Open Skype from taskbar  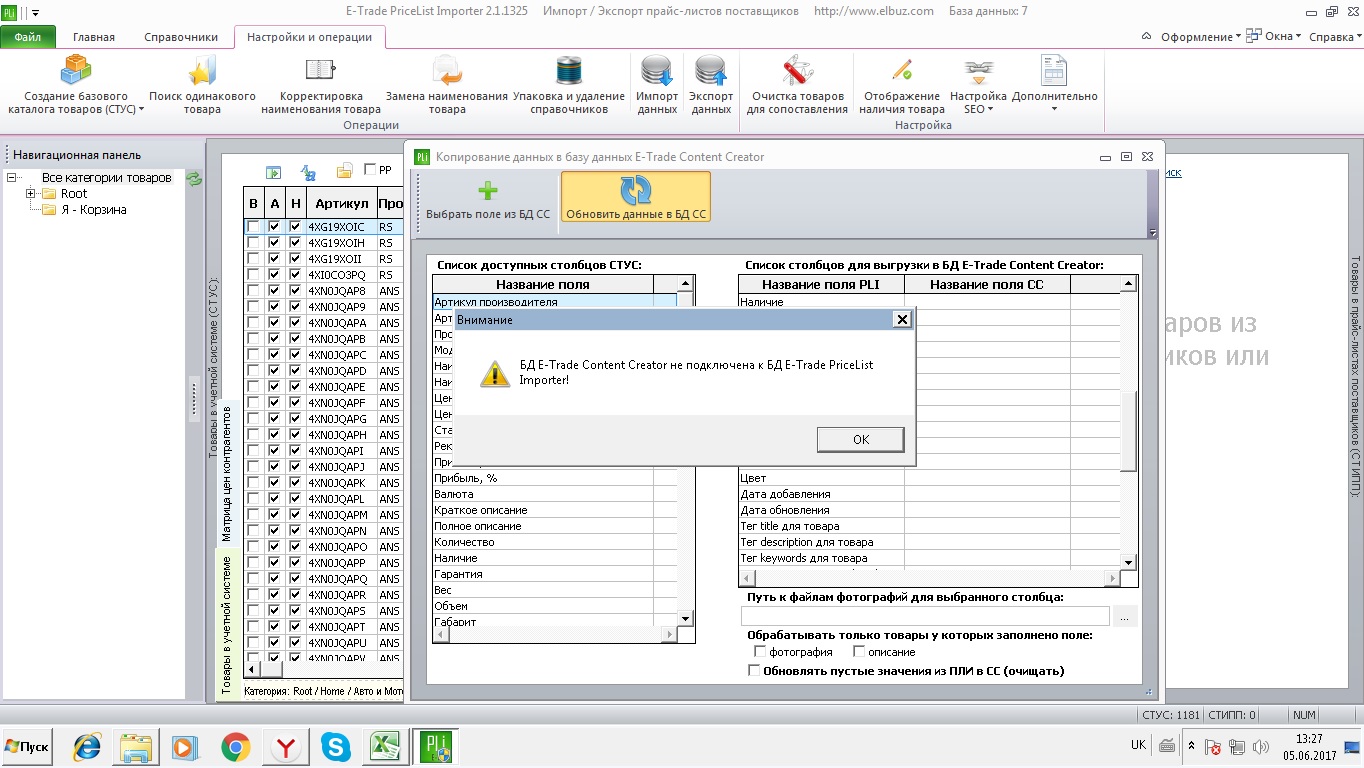pyautogui.click(x=336, y=746)
